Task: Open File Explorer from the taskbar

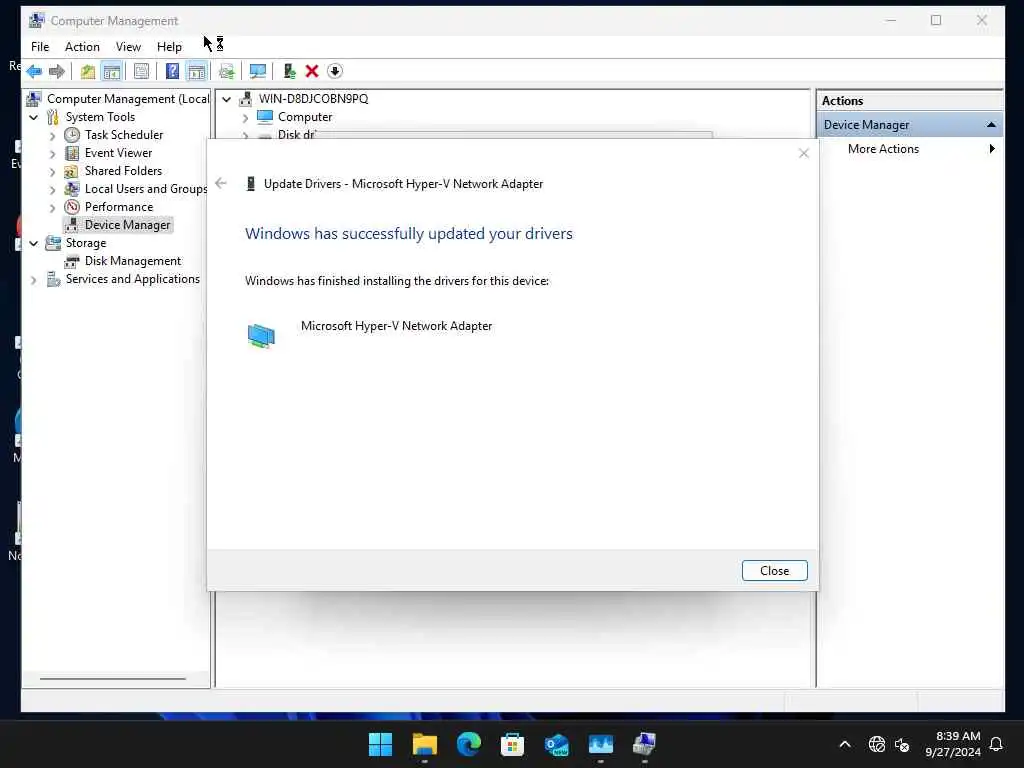Action: (x=424, y=744)
